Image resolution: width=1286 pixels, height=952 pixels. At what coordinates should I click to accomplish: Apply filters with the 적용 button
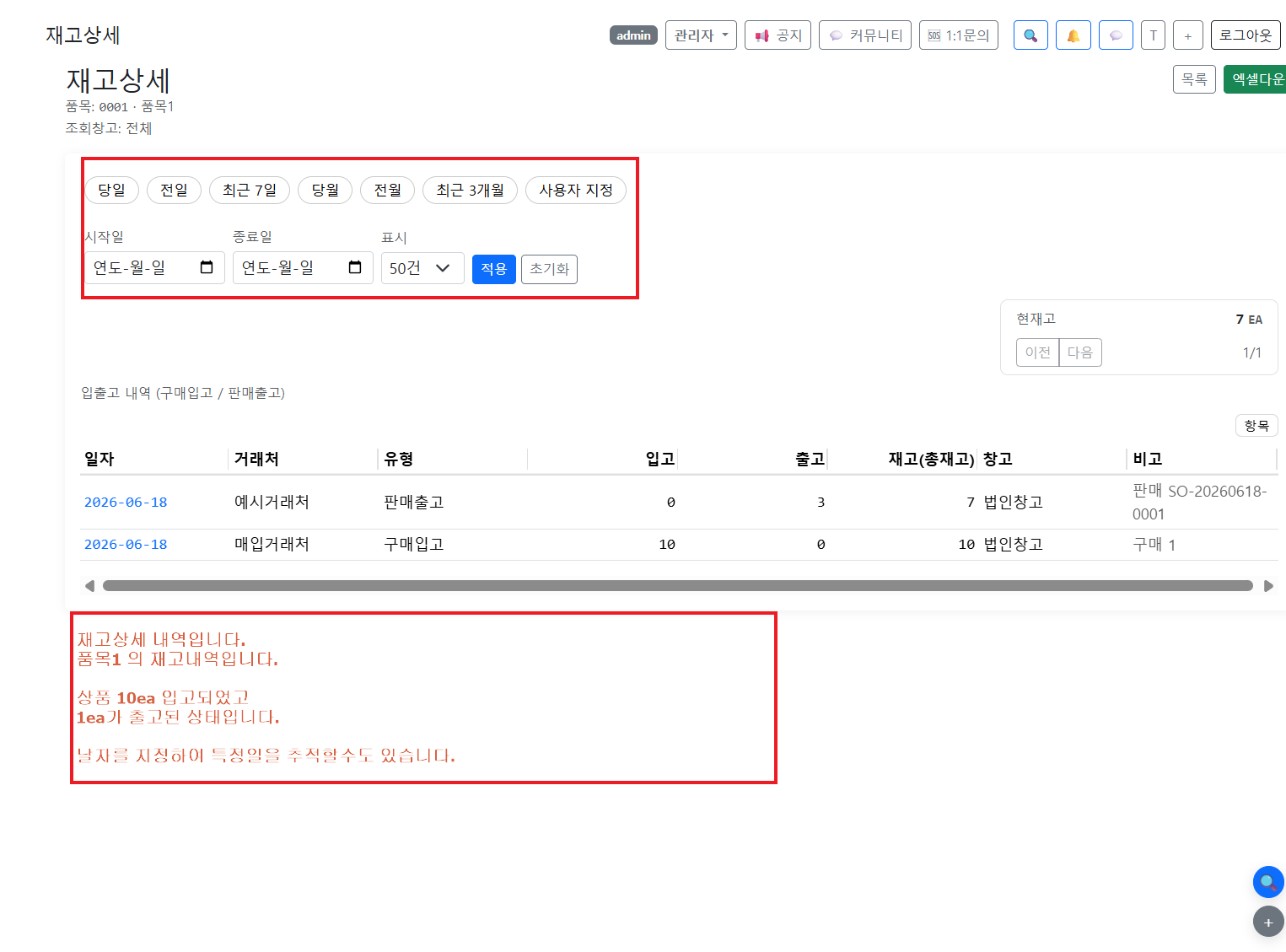click(x=494, y=269)
